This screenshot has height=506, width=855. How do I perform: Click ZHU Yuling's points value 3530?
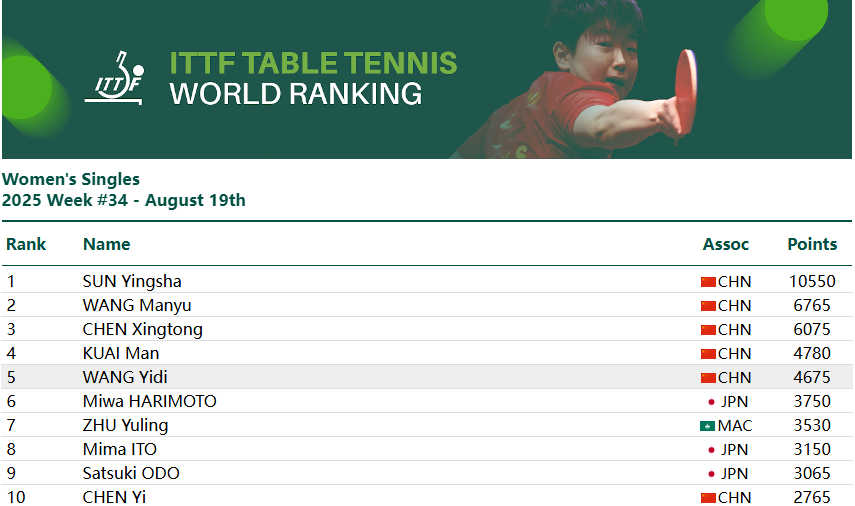click(x=812, y=425)
